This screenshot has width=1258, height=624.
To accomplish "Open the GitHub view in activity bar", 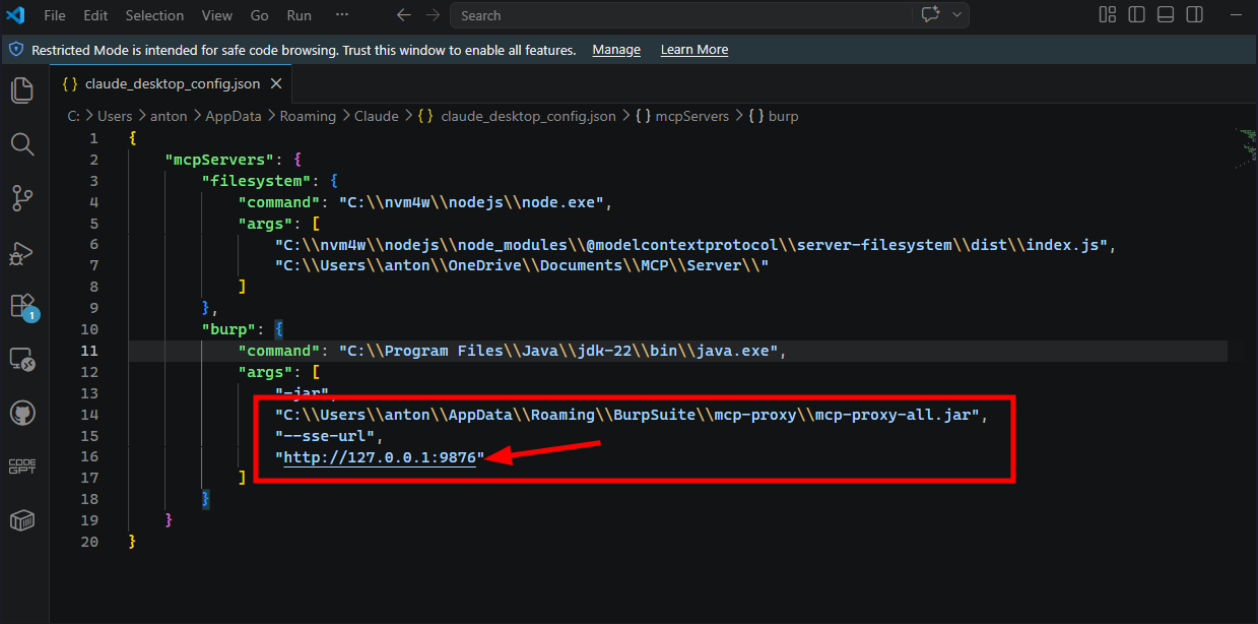I will tap(22, 413).
